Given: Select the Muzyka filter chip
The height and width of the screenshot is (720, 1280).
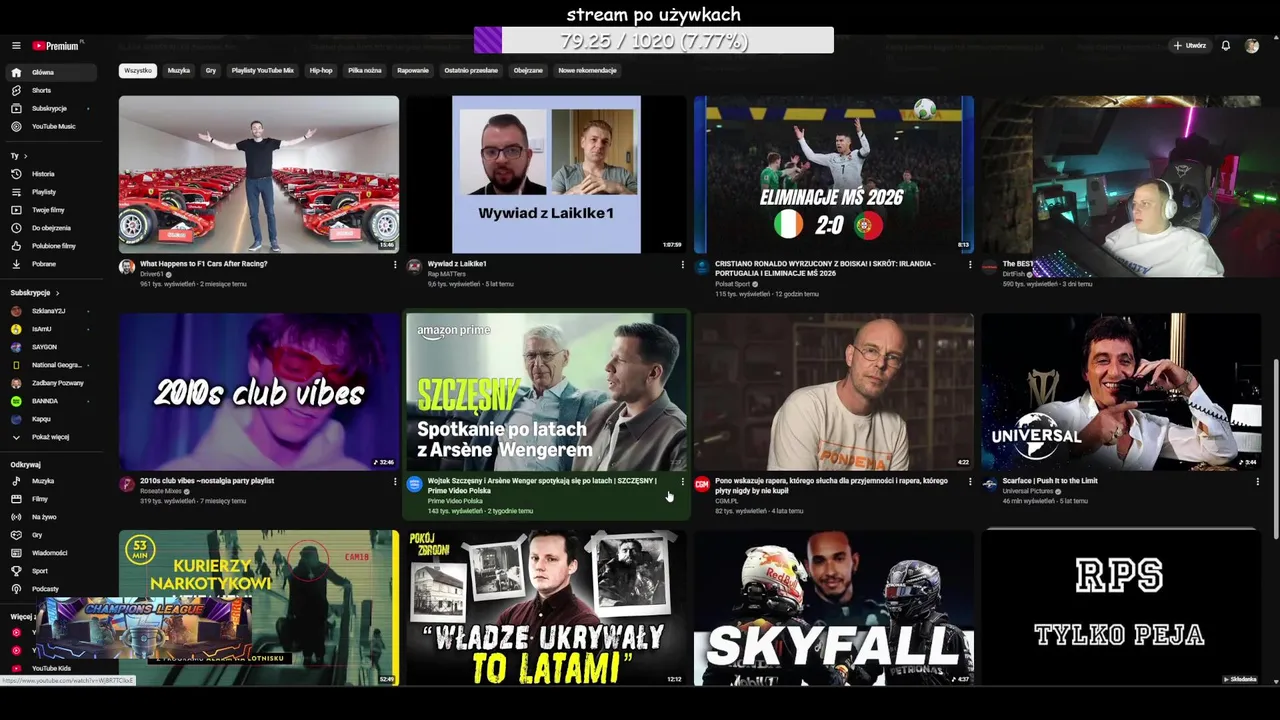Looking at the screenshot, I should coord(179,71).
